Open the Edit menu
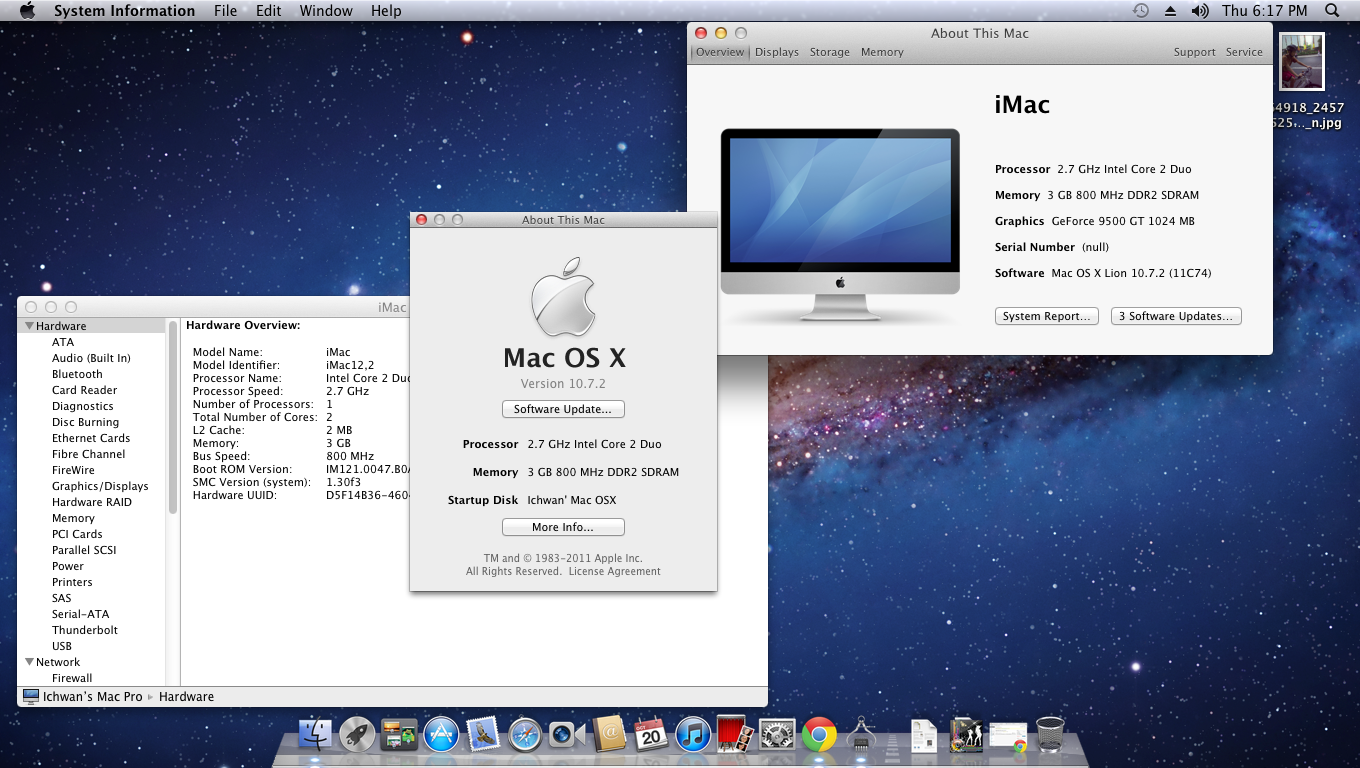The height and width of the screenshot is (768, 1360). [x=268, y=11]
